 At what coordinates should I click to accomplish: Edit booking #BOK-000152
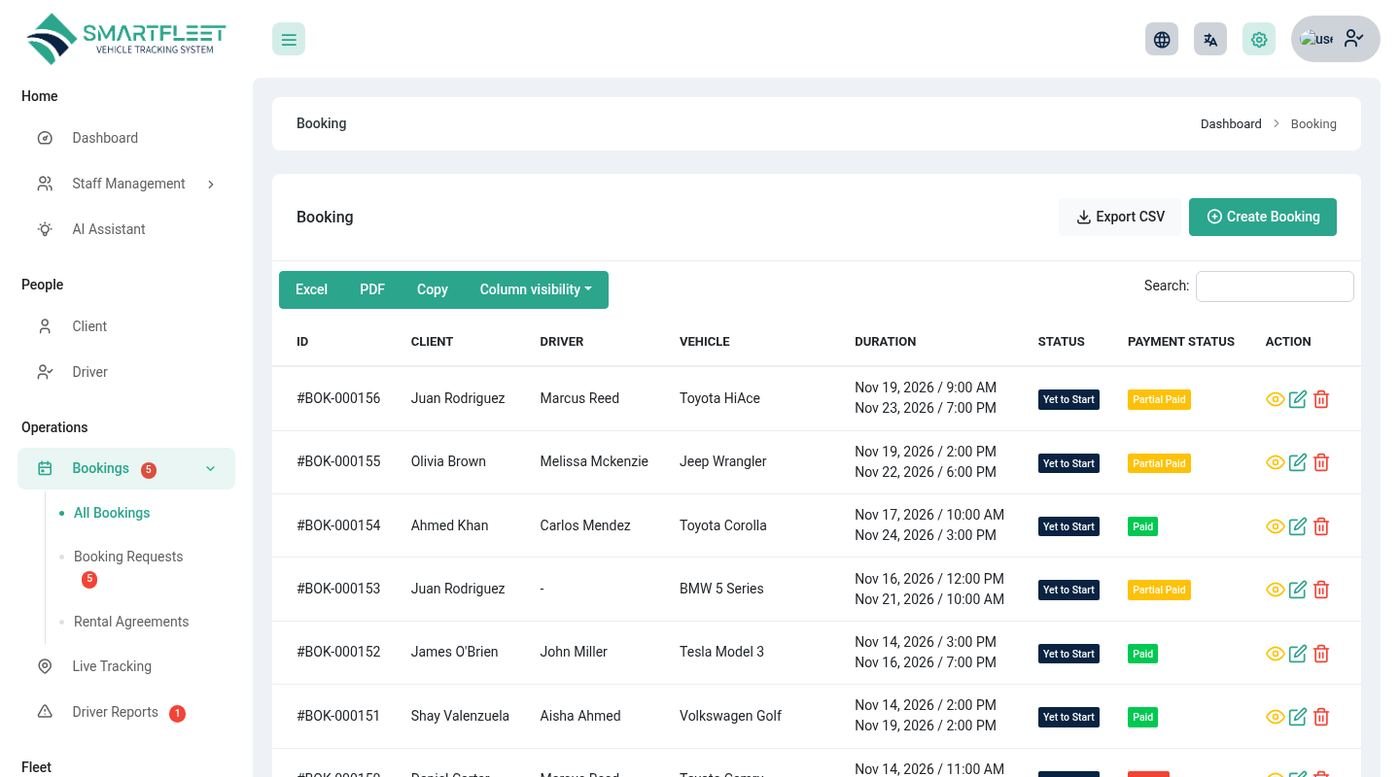point(1298,653)
